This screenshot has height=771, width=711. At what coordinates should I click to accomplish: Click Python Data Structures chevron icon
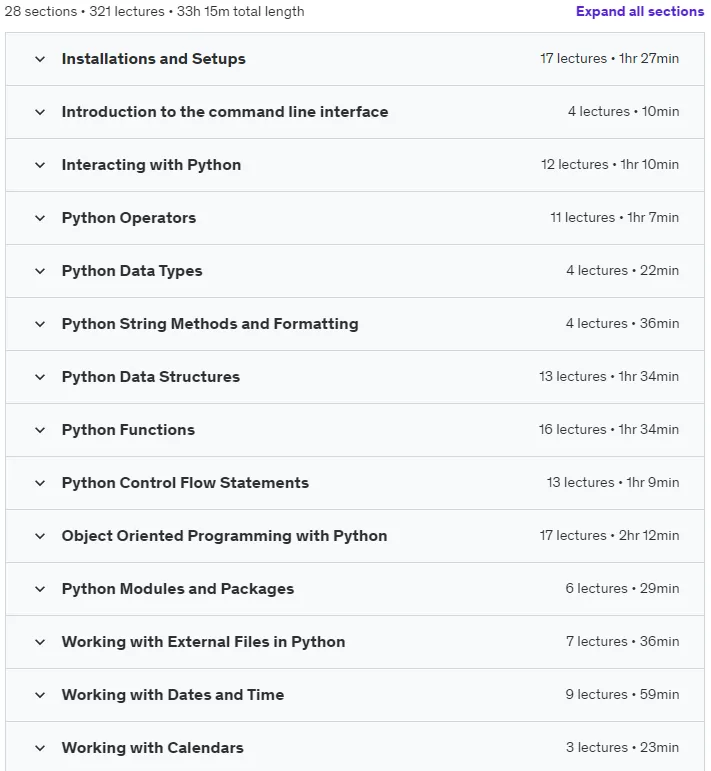coord(40,377)
